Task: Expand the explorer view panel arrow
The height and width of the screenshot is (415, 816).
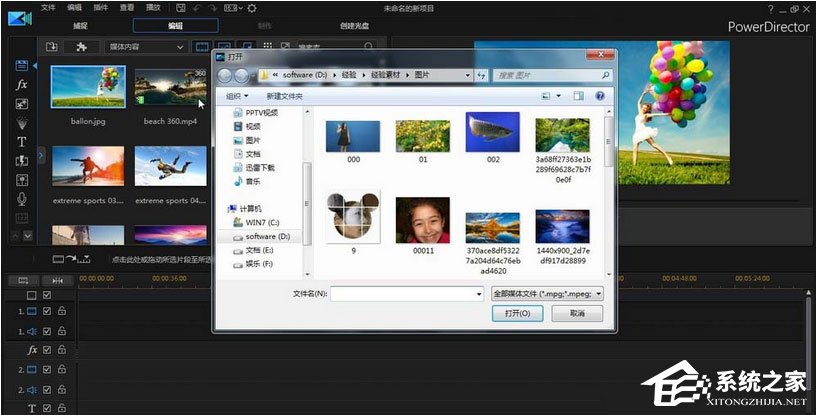Action: click(x=41, y=155)
